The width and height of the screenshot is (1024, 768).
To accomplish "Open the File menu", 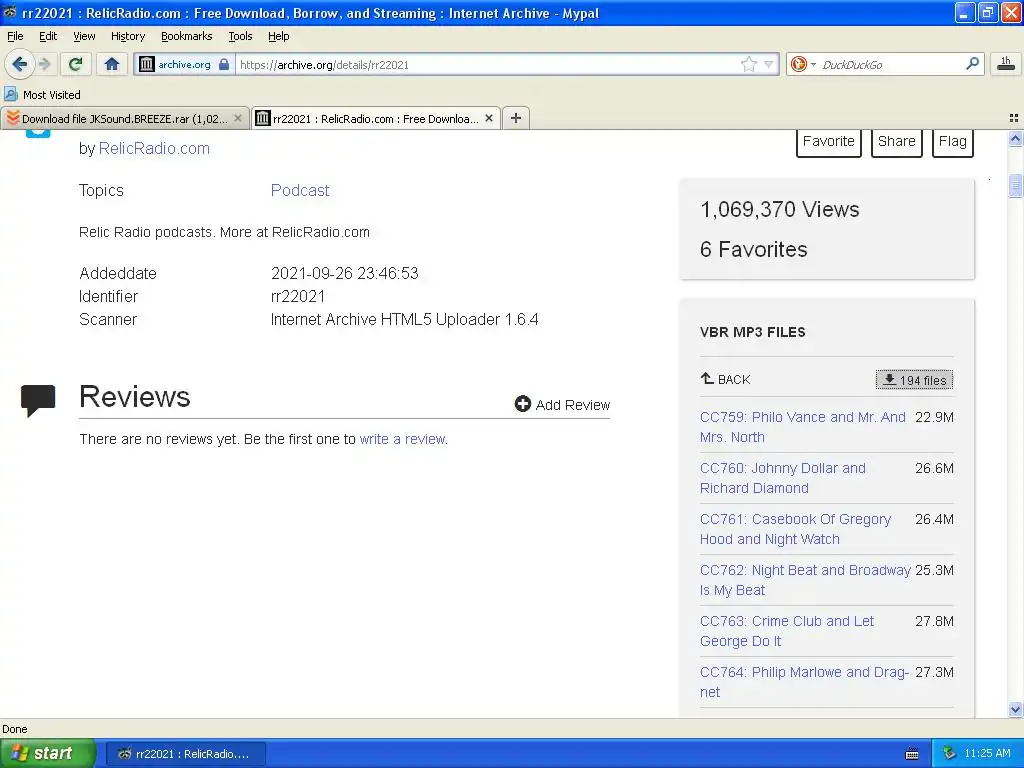I will [15, 36].
